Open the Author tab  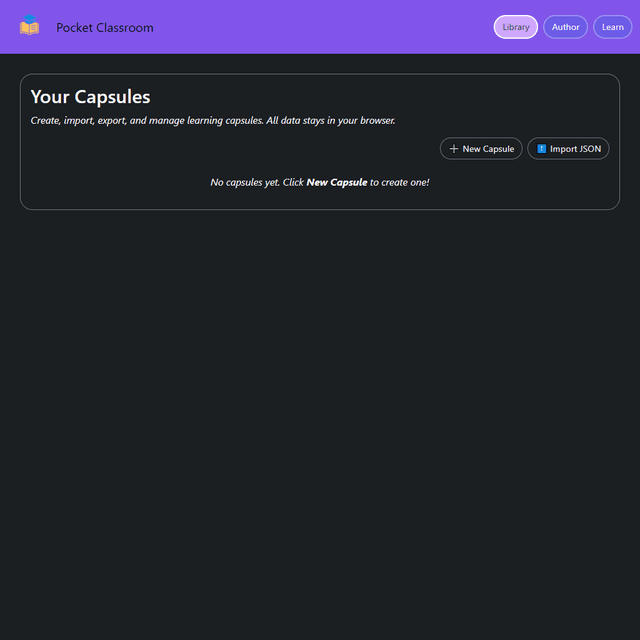tap(565, 27)
